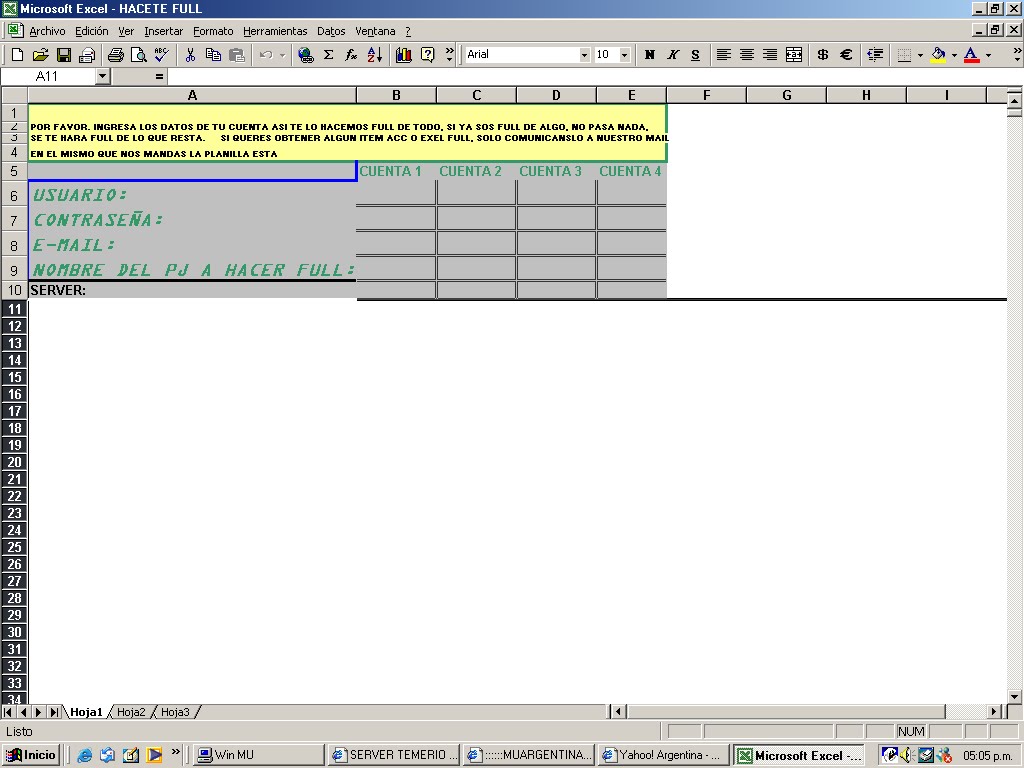The height and width of the screenshot is (768, 1024).
Task: Switch to the Yahoo! Argentina taskbar window
Action: pos(663,755)
